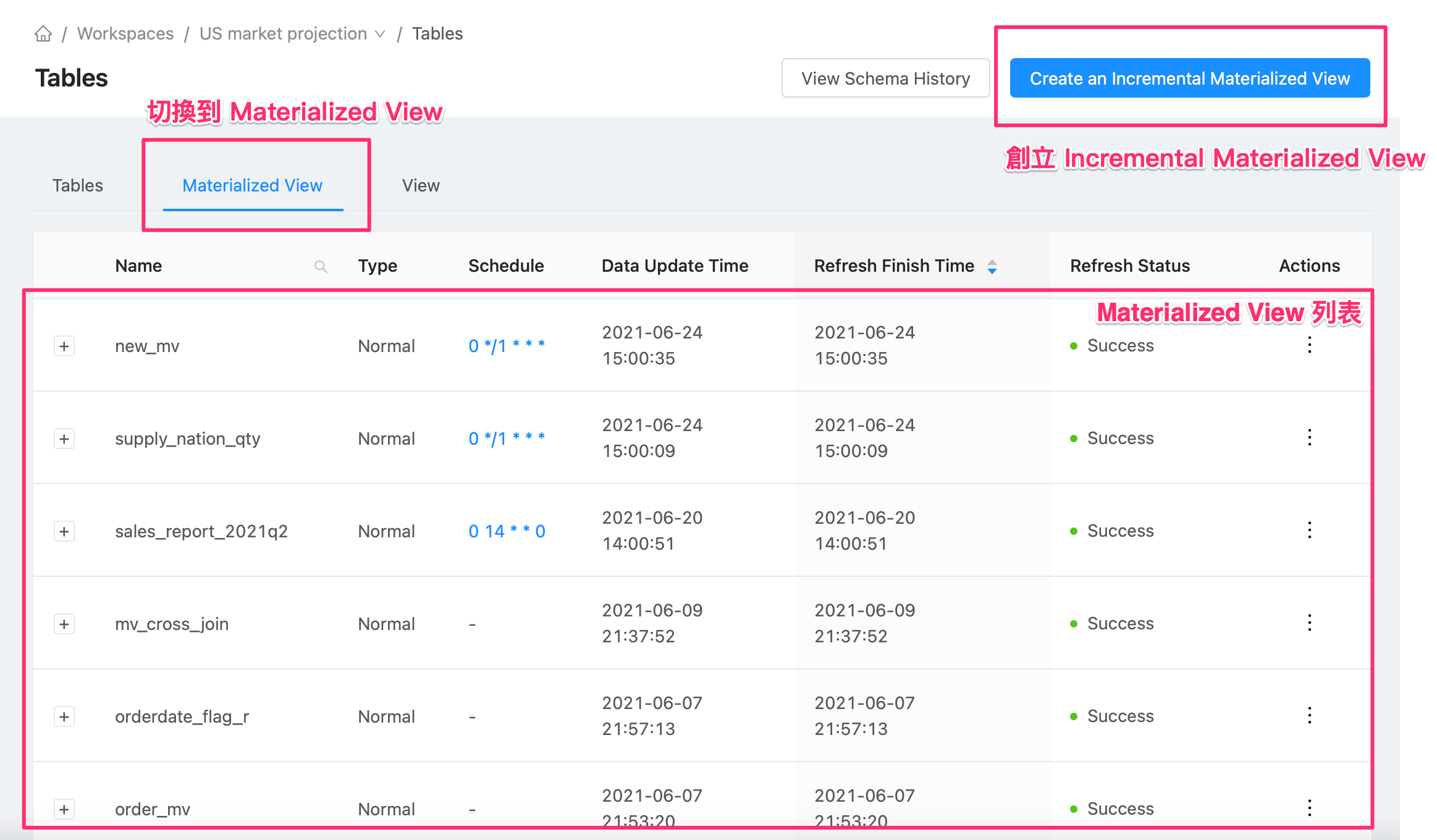Click View Schema History button

(x=885, y=78)
